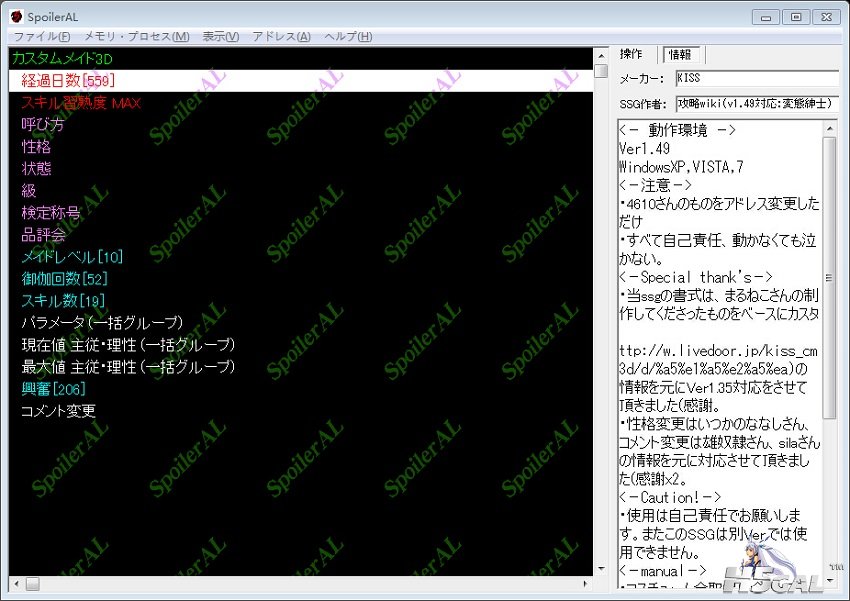
Task: Switch to the 情報 tab
Action: 680,54
